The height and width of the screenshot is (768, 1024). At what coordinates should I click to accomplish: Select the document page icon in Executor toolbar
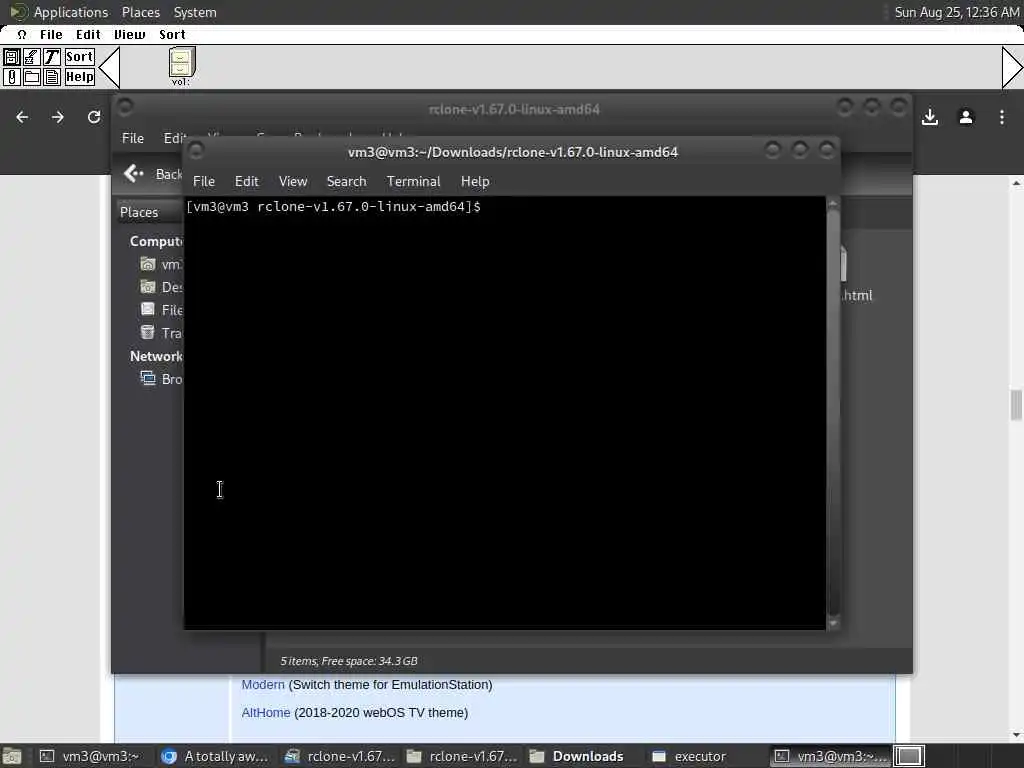(52, 77)
